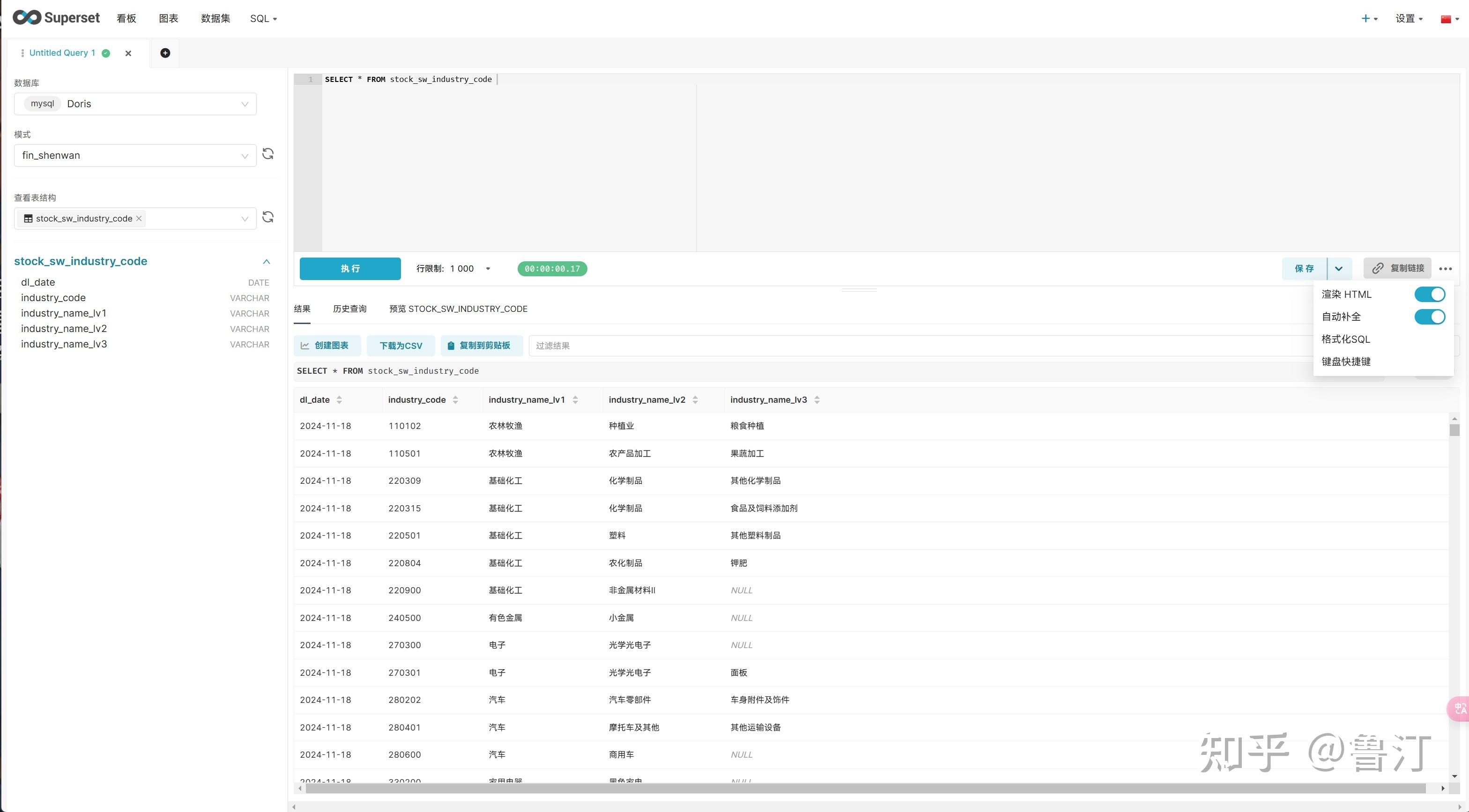Switch to the 历史查询 tab
Screen dimensions: 1469x812
click(349, 309)
